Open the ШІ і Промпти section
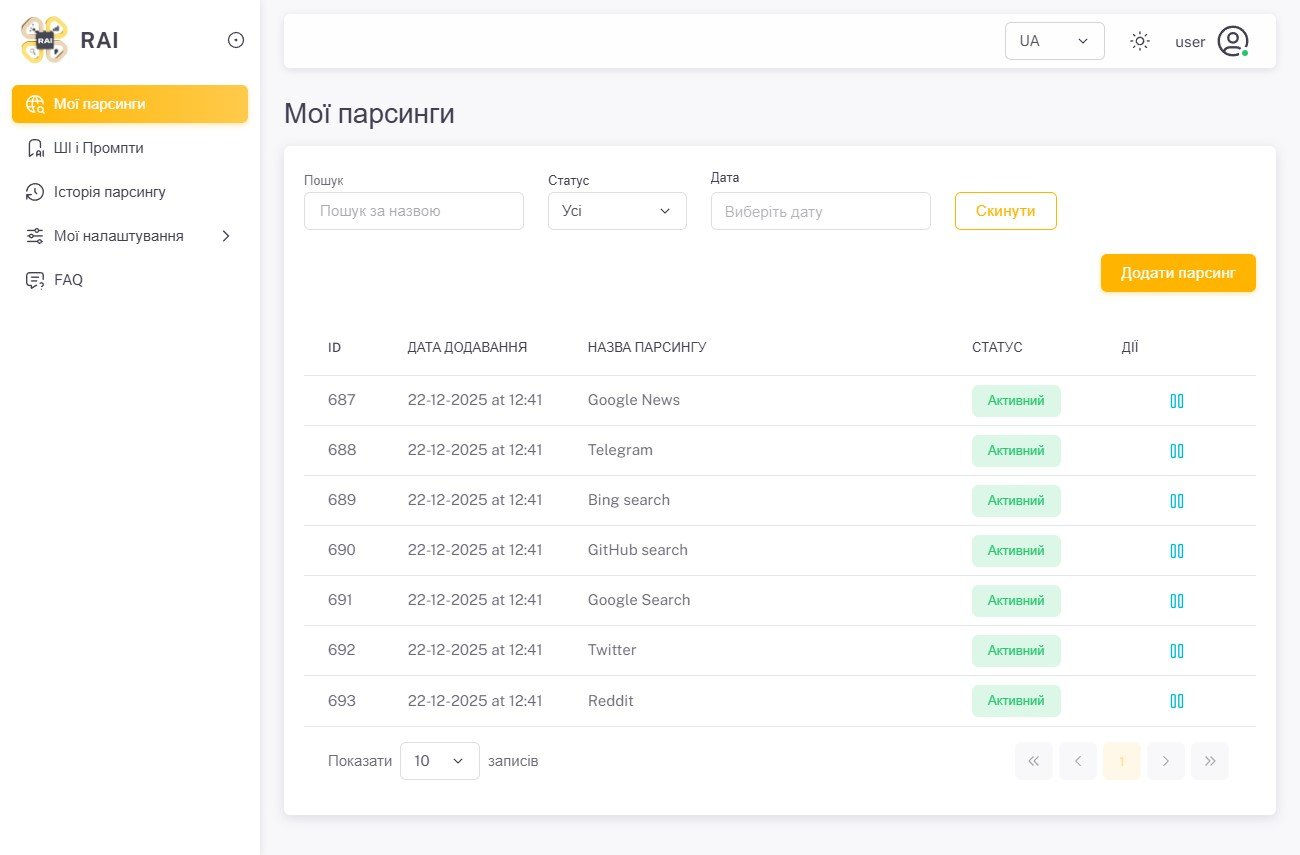The width and height of the screenshot is (1300, 855). coord(103,147)
